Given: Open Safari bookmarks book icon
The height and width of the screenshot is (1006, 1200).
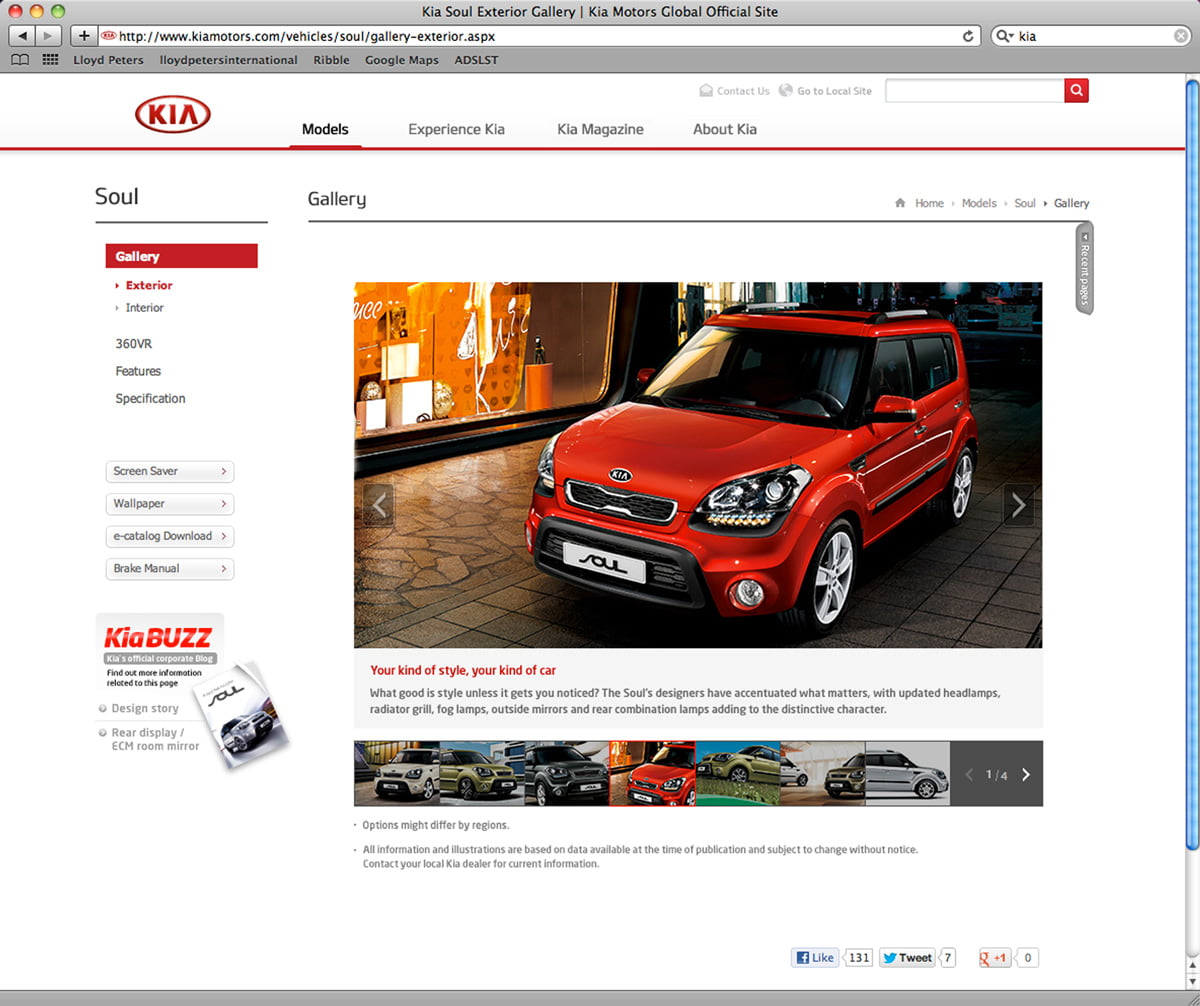Looking at the screenshot, I should [x=20, y=60].
